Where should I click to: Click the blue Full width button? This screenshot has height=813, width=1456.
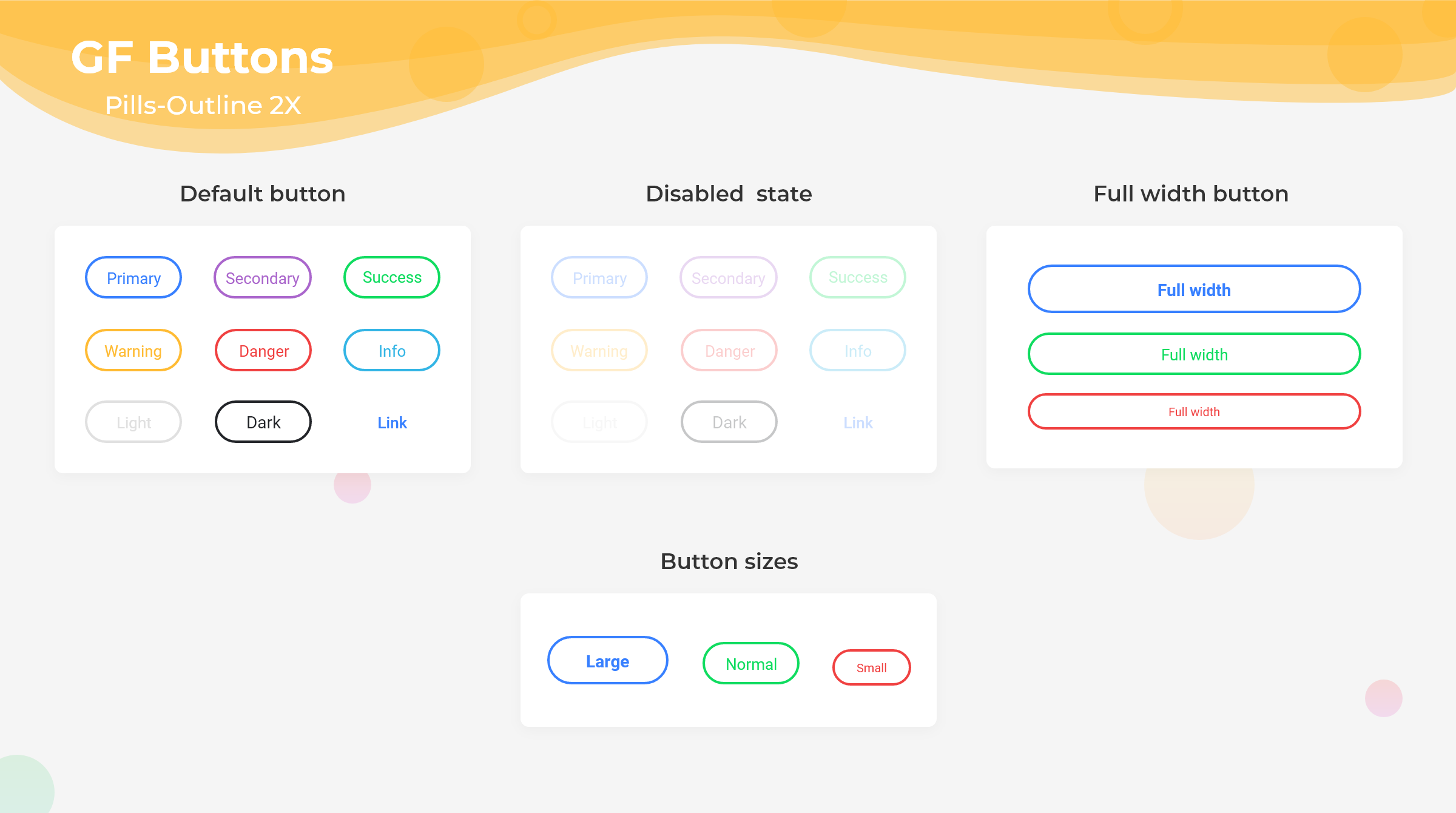(x=1194, y=289)
